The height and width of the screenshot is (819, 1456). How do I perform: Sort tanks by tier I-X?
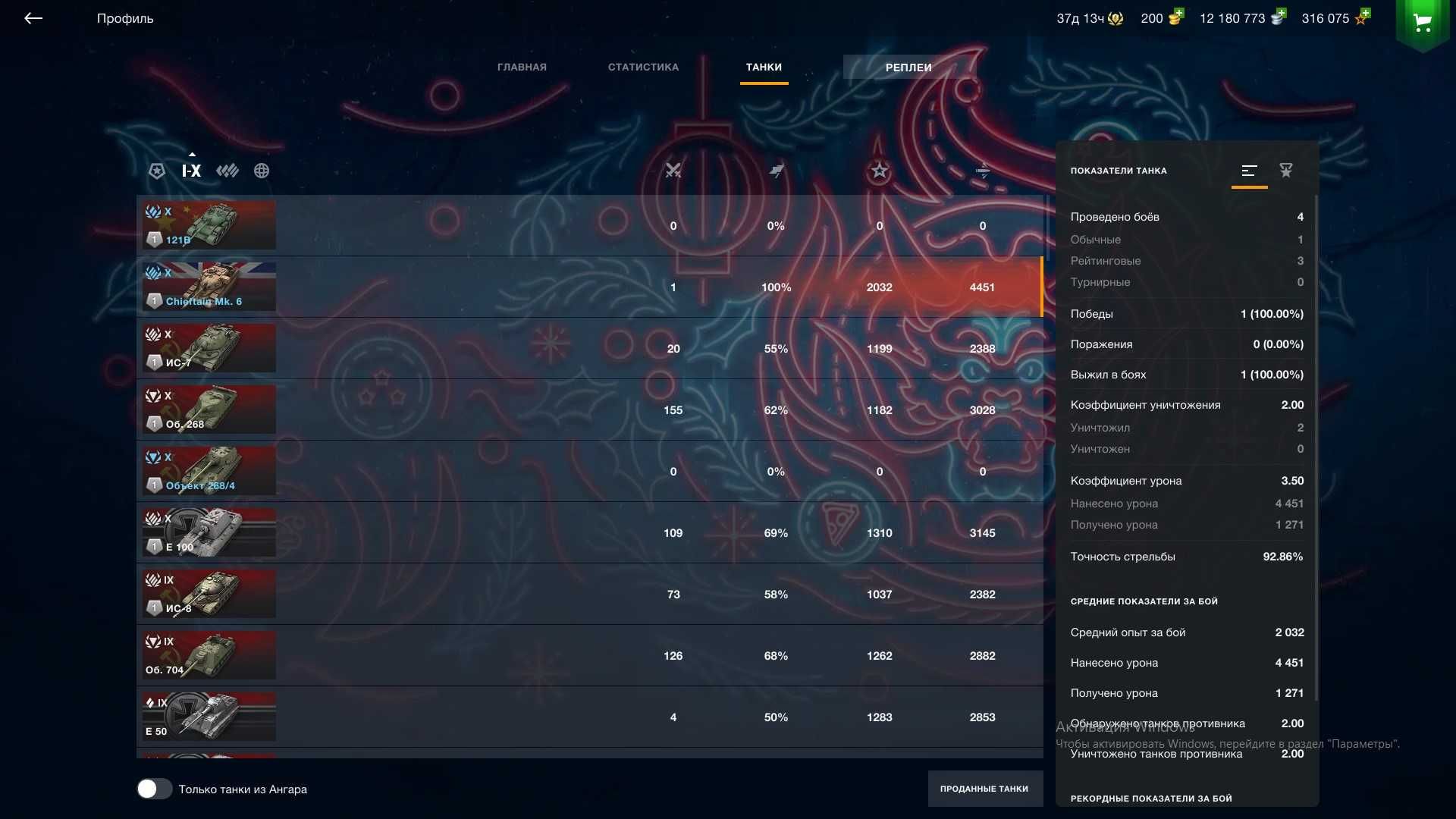tap(191, 171)
